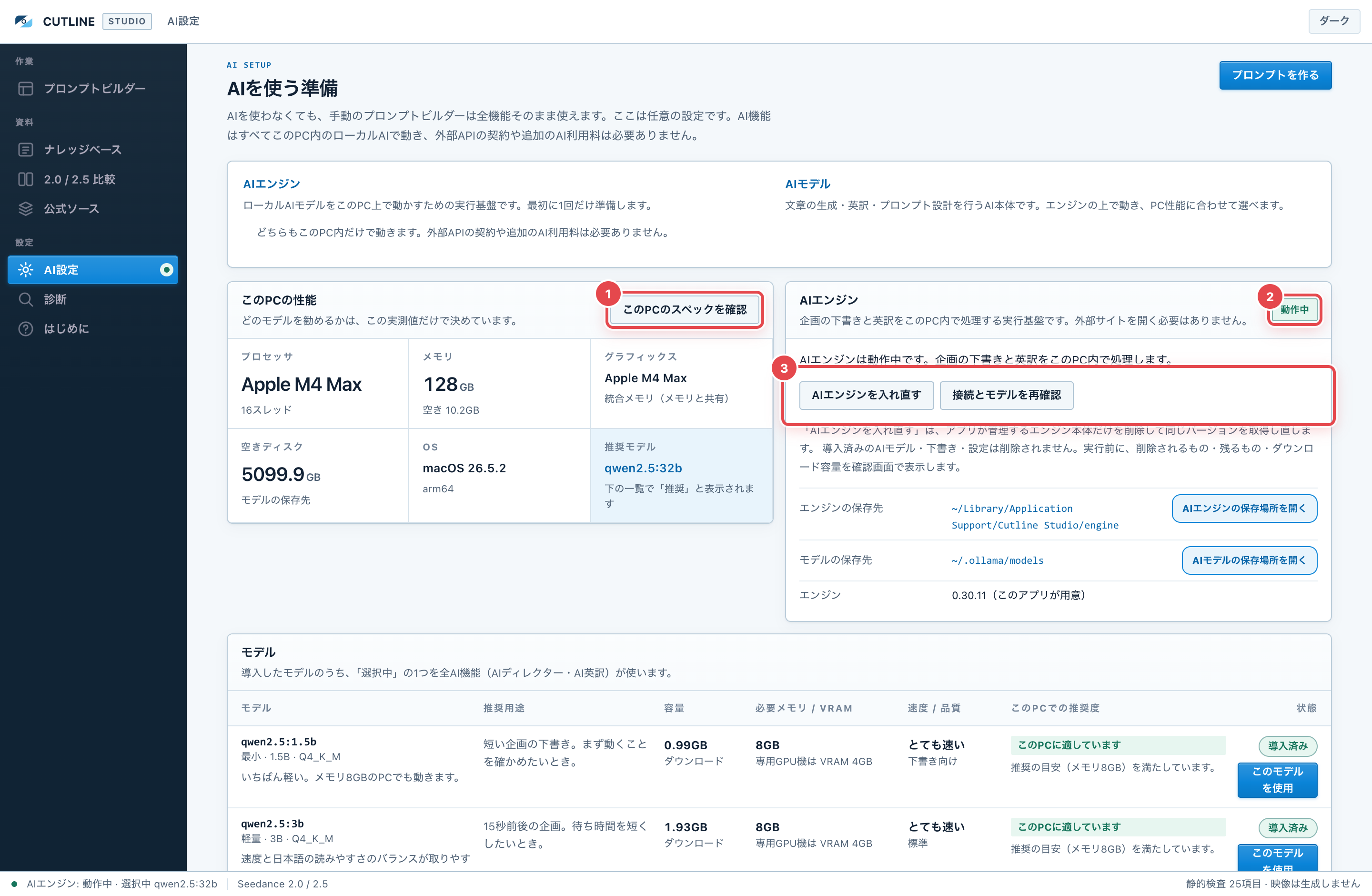
Task: Click the 5099.9 GB free disk value
Action: (281, 475)
